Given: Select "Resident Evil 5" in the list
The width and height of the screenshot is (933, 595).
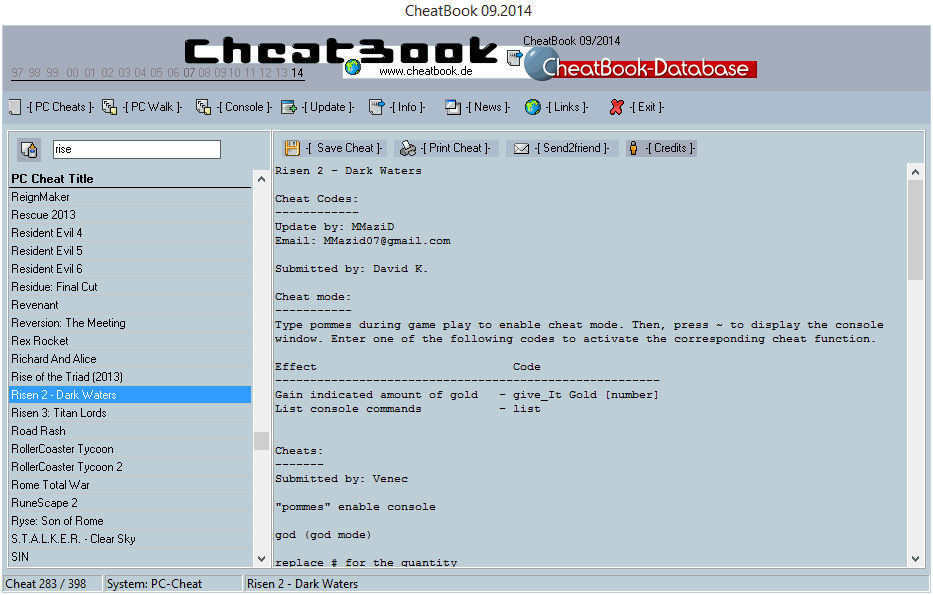Looking at the screenshot, I should [x=130, y=251].
